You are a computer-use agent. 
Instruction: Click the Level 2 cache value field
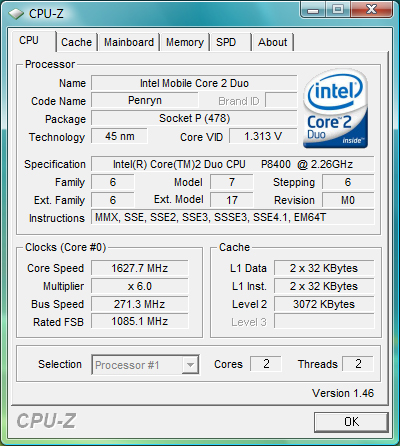click(324, 304)
